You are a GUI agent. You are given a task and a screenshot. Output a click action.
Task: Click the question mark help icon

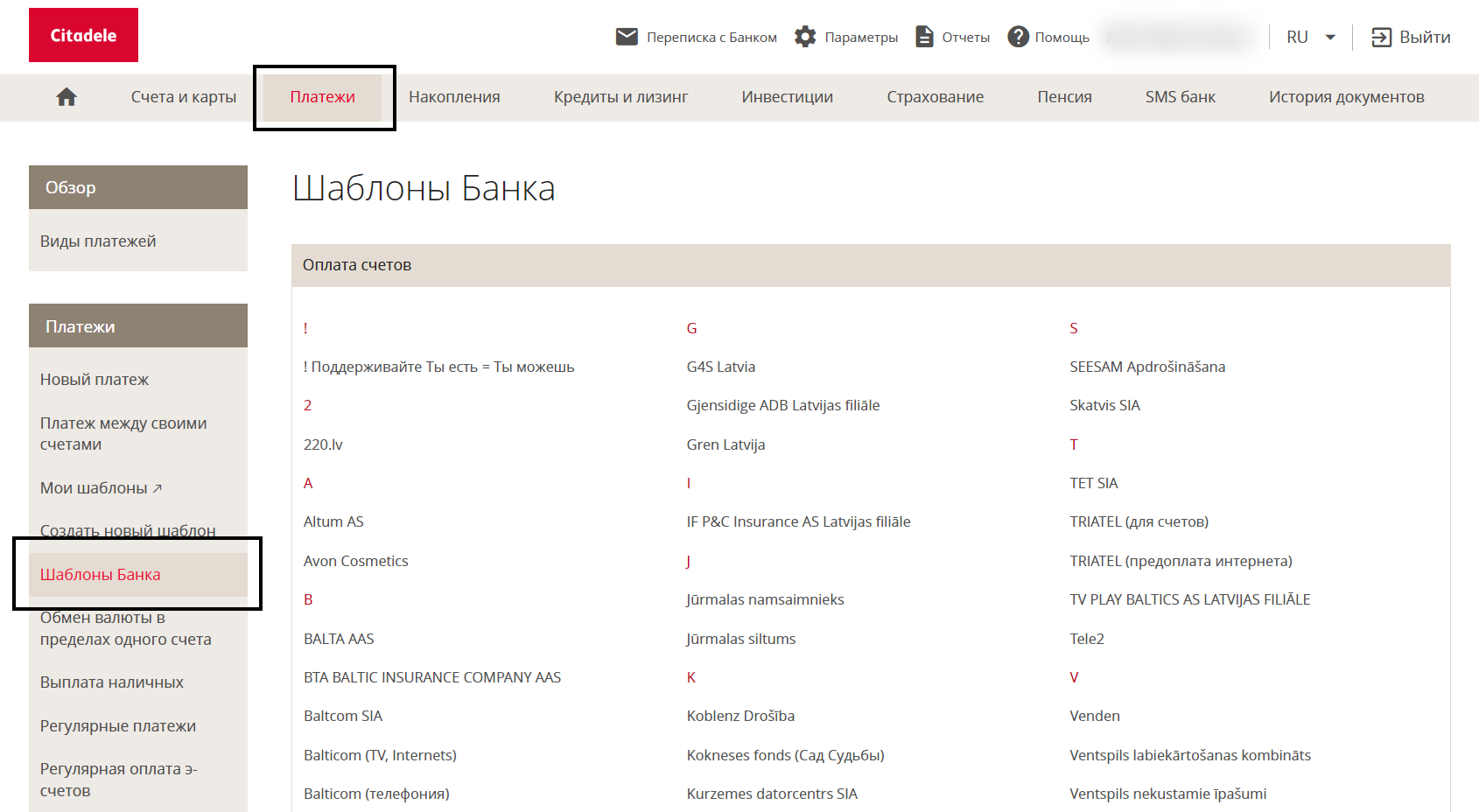(1018, 37)
